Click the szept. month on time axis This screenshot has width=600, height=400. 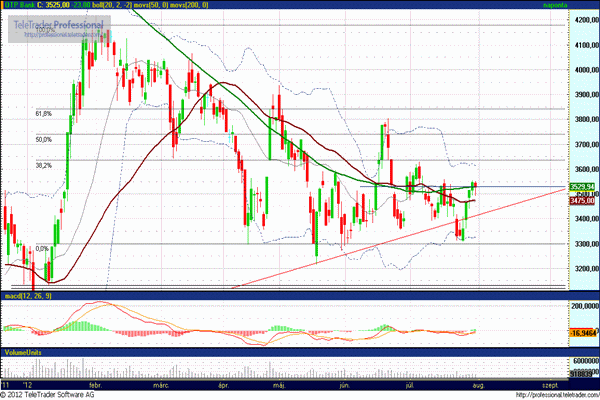tap(549, 385)
